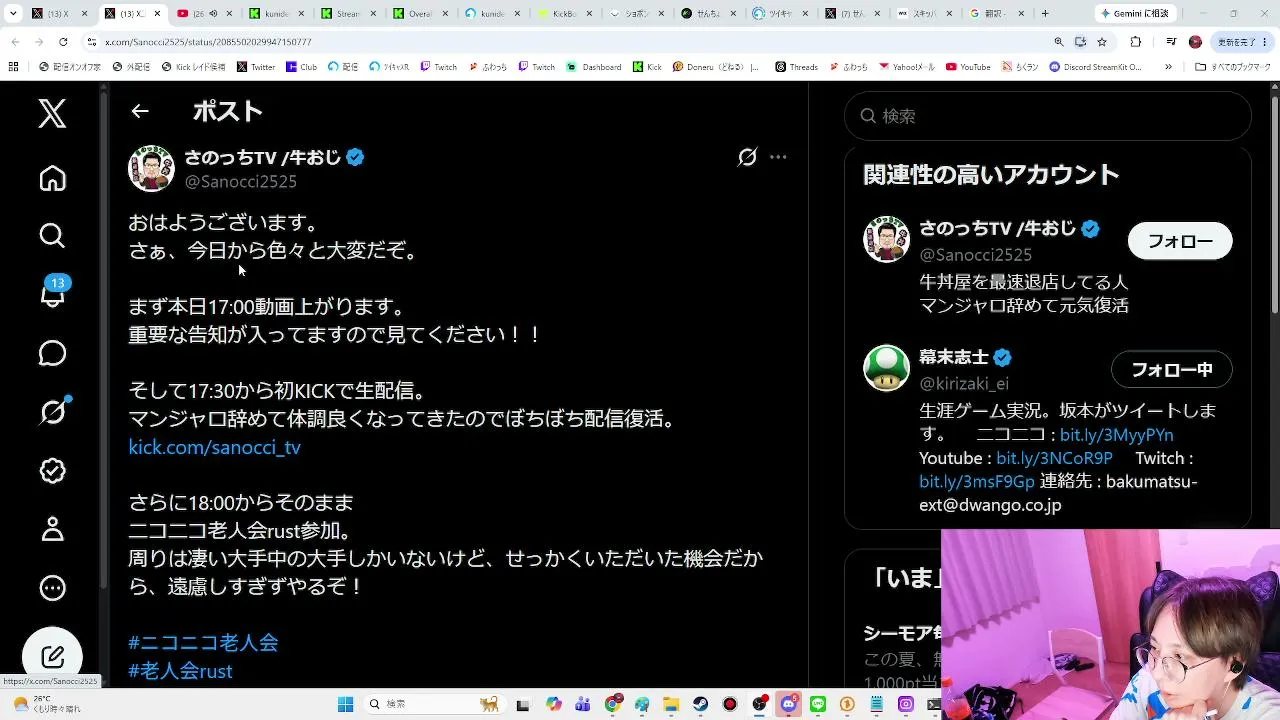Open the bit.ly/3MyyPYn link
The height and width of the screenshot is (720, 1280).
tap(1116, 435)
